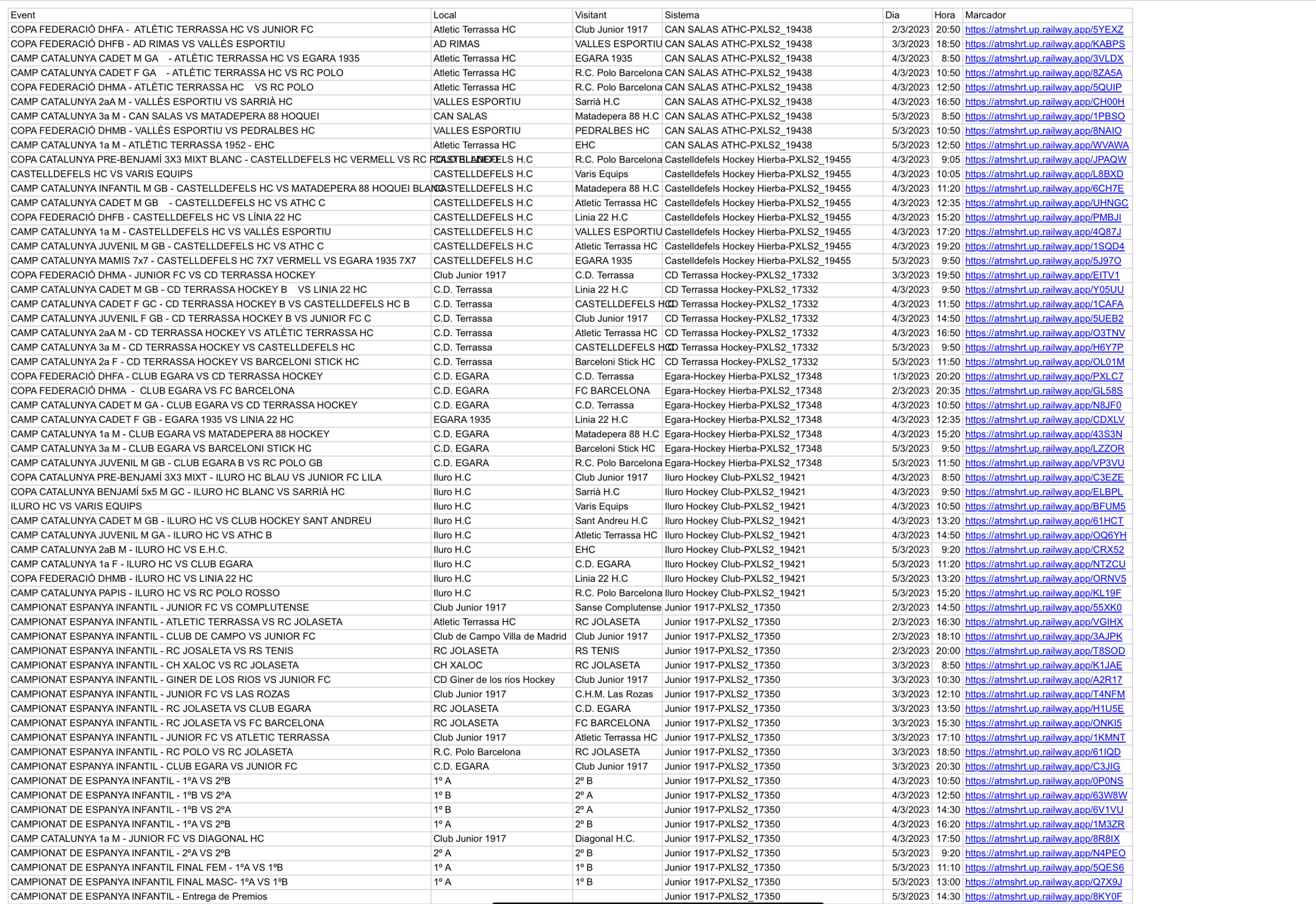Open link ending Y05UU
The width and height of the screenshot is (1316, 904).
tap(1044, 289)
